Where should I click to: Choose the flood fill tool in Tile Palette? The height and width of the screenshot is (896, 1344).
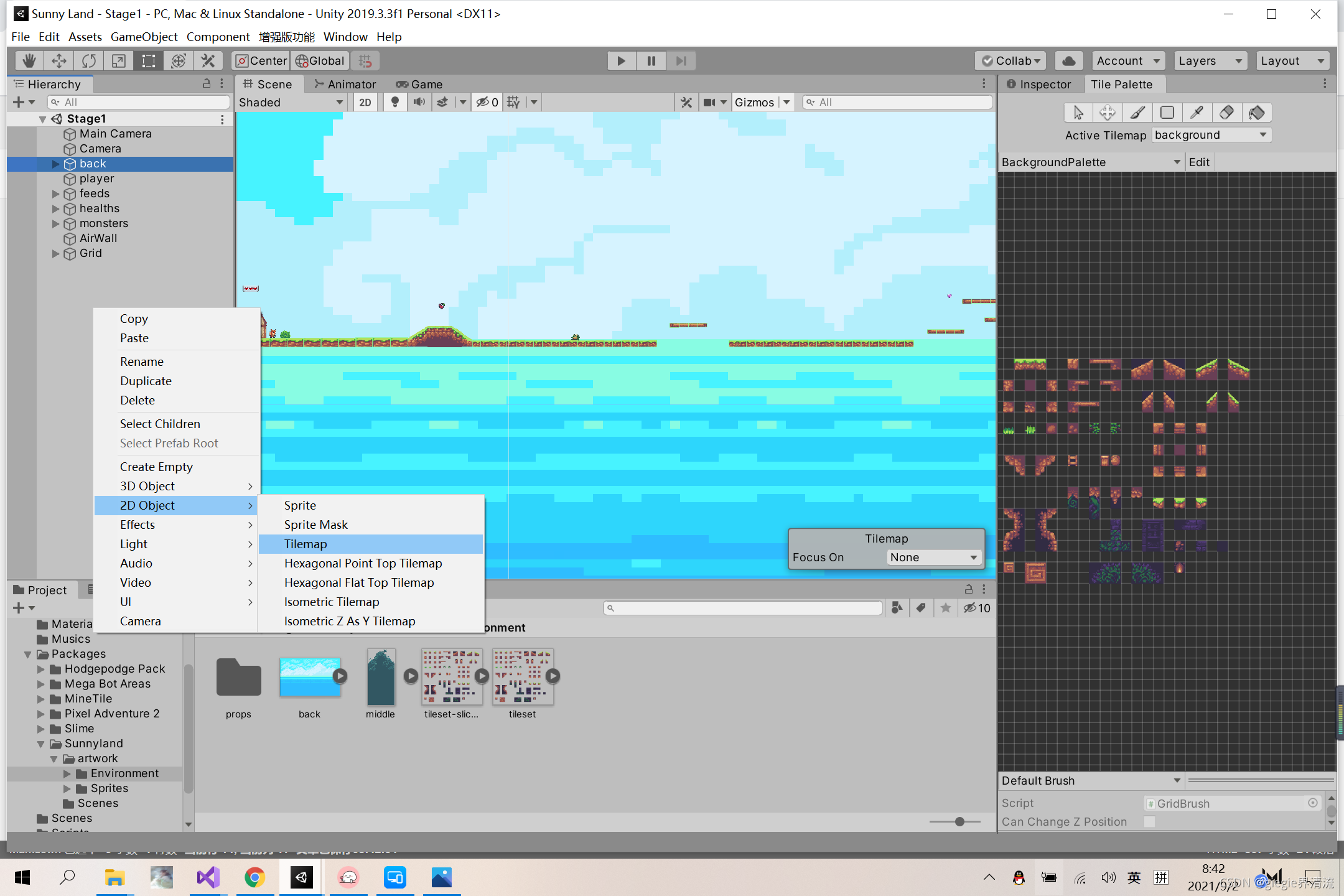coord(1256,113)
